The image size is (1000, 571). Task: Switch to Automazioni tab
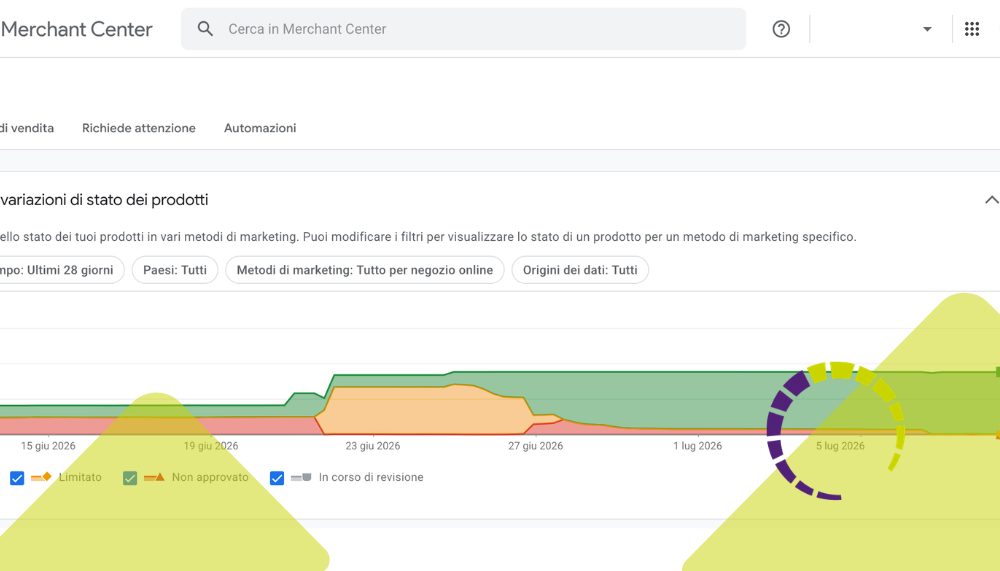(x=260, y=128)
